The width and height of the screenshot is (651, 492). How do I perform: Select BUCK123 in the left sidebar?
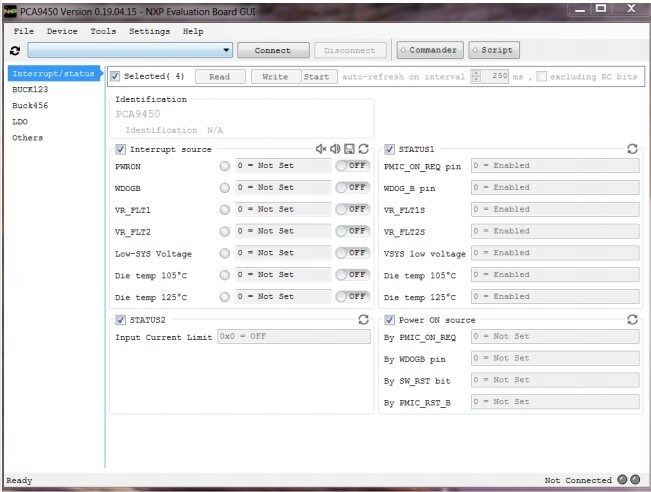30,89
